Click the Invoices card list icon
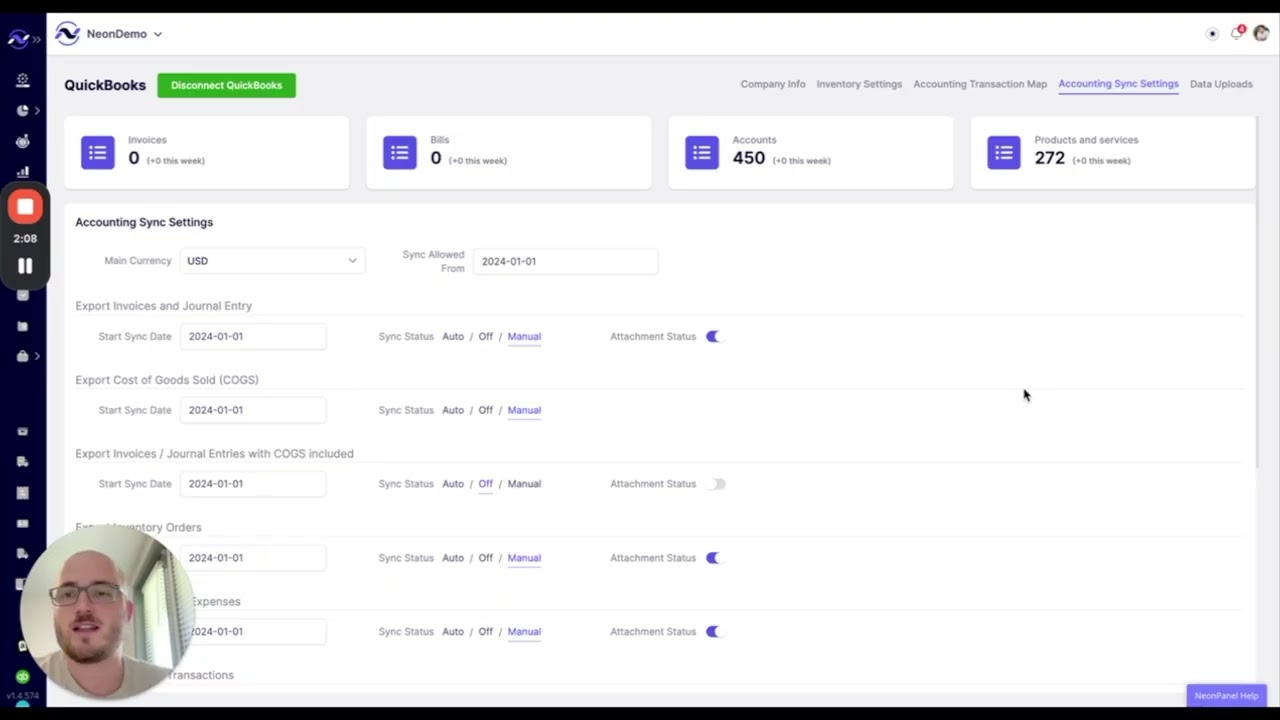 coord(98,153)
